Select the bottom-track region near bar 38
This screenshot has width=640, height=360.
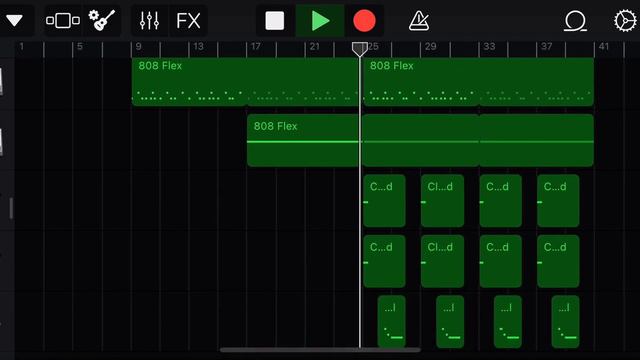tap(565, 322)
